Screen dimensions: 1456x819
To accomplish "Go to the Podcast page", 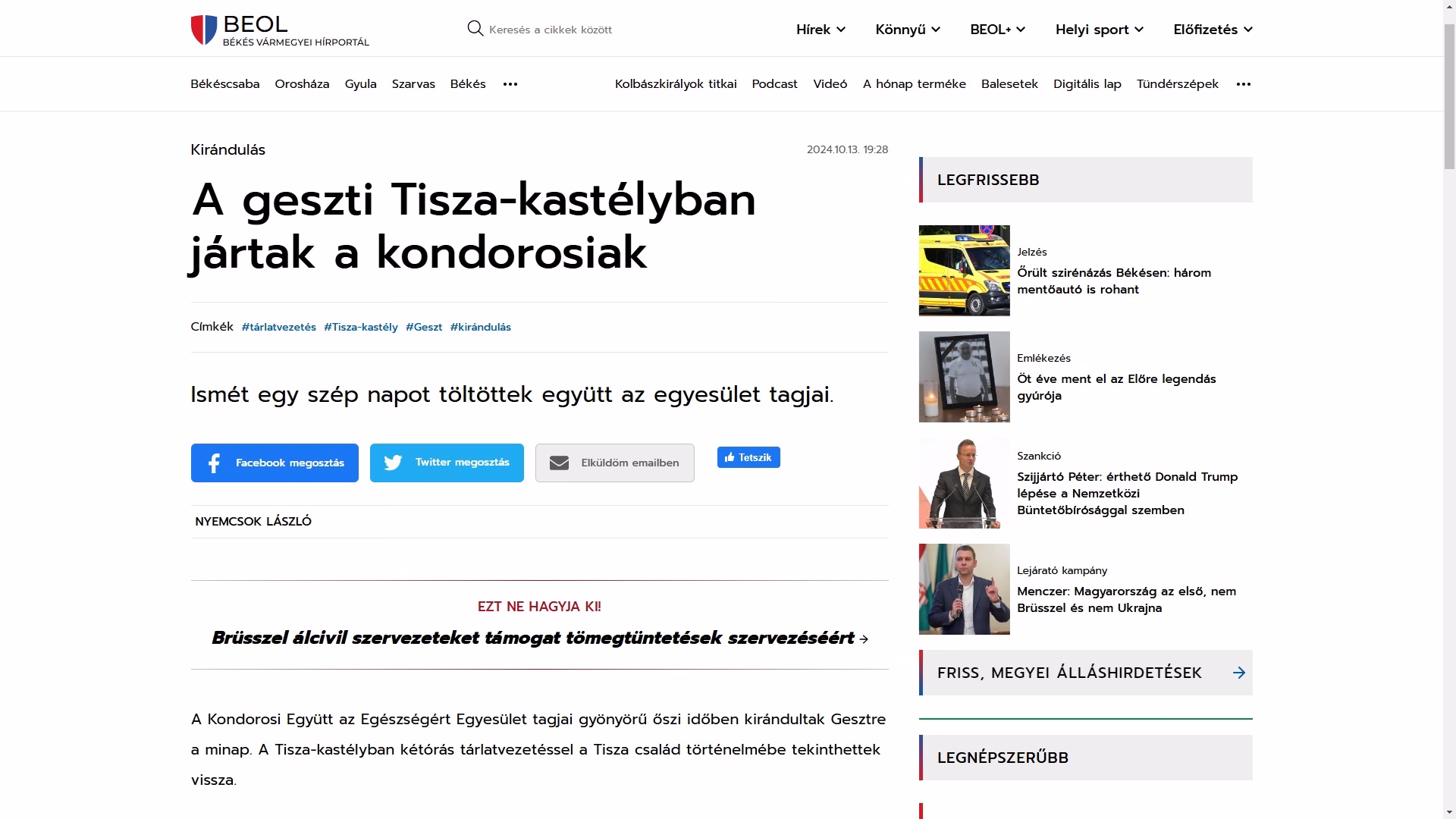I will [775, 84].
